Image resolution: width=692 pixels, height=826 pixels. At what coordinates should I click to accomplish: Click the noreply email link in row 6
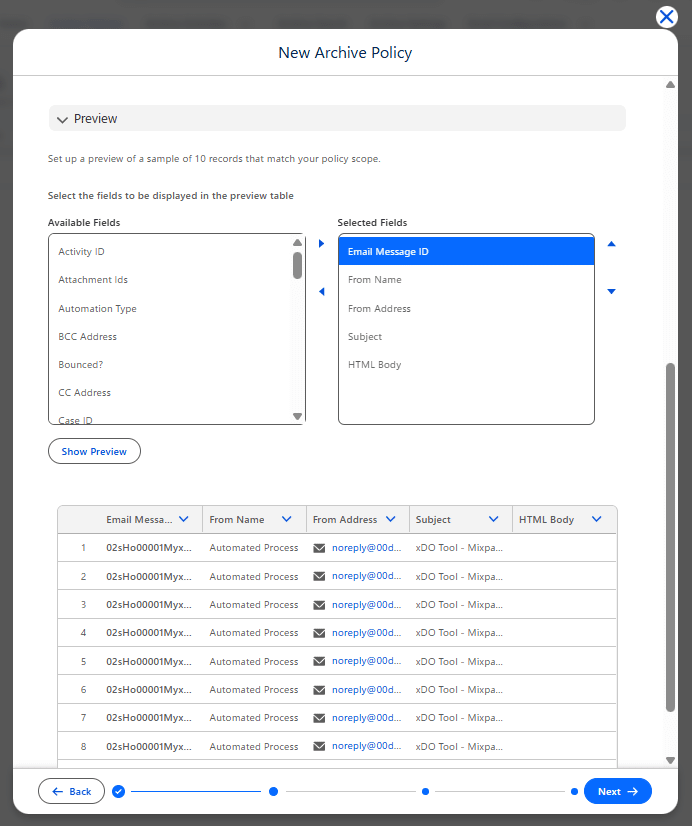point(367,690)
